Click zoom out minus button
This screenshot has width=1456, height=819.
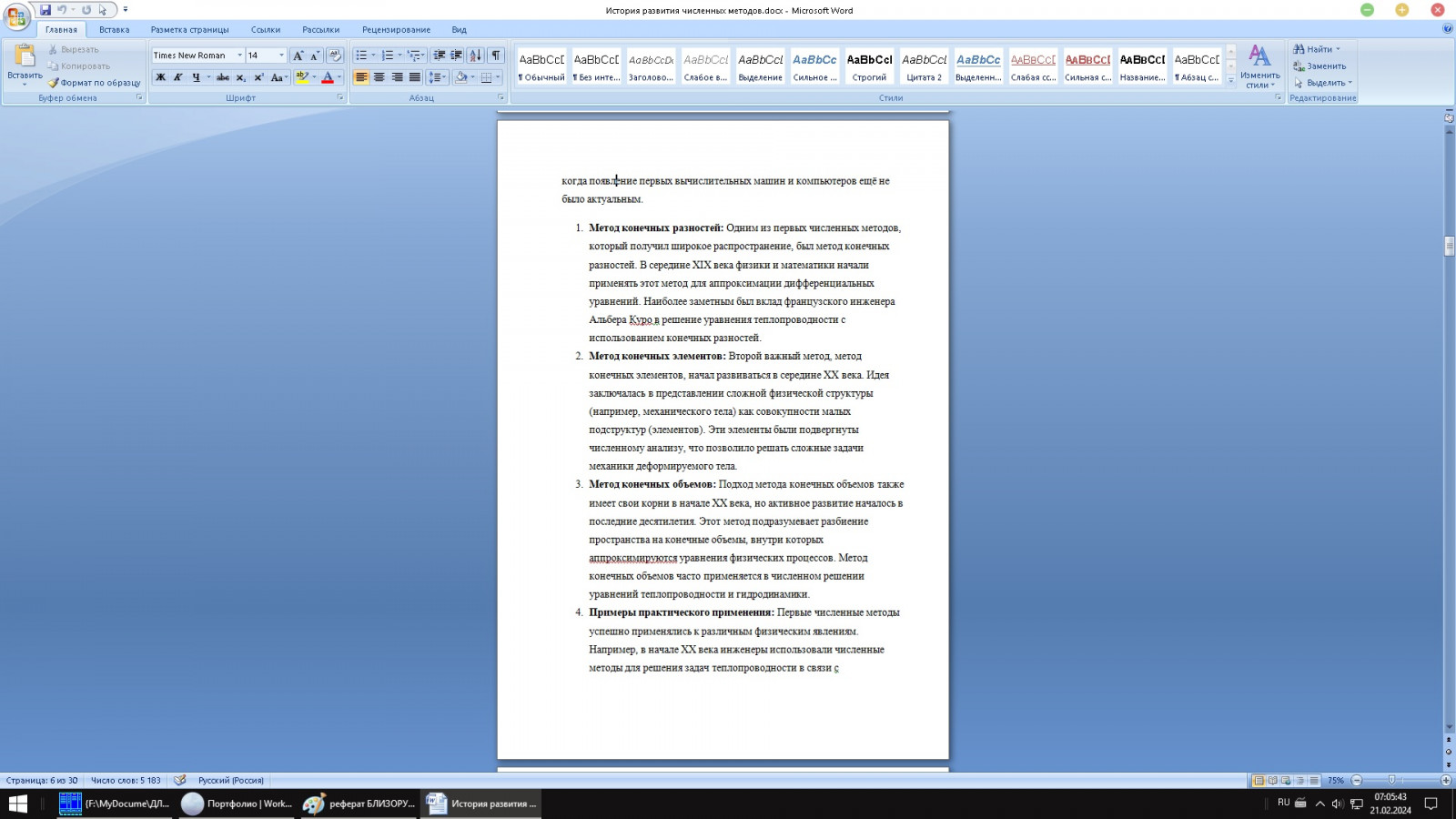(1357, 781)
